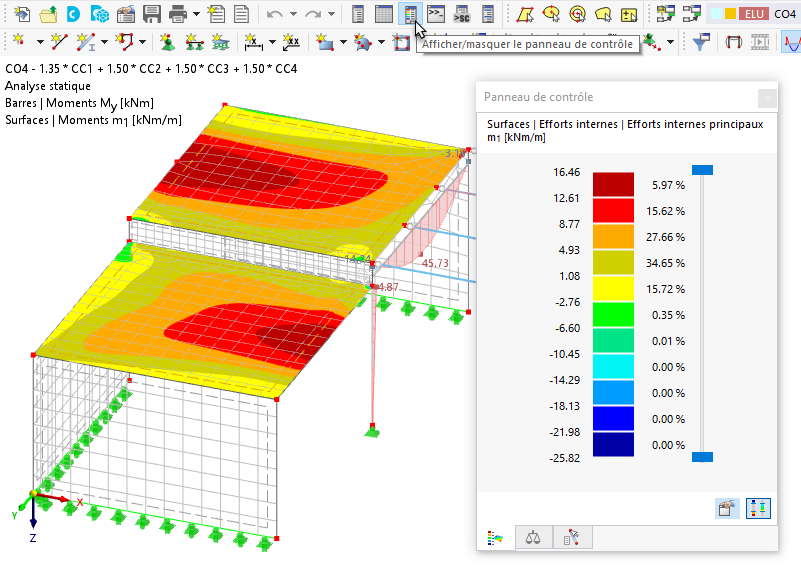Open curved surface tool dropdown
The image size is (801, 568).
point(381,42)
